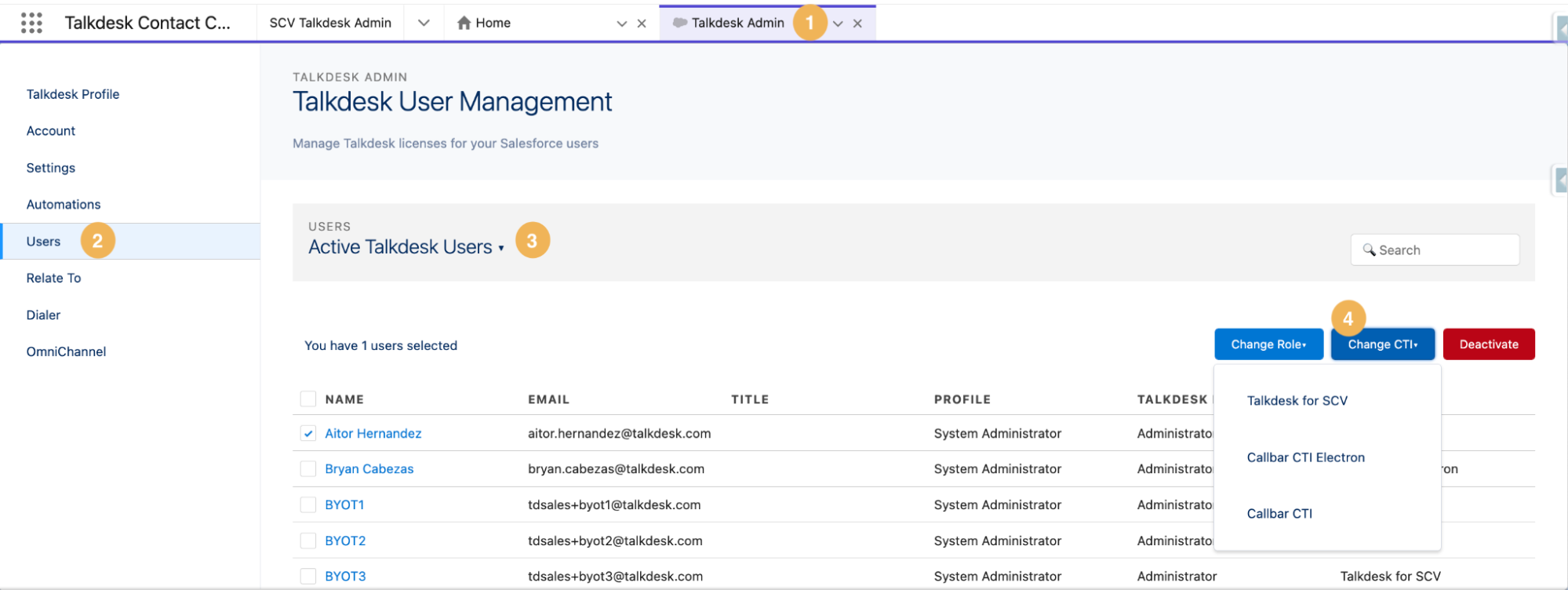Click the red Deactivate button
The width and height of the screenshot is (1568, 590).
(x=1489, y=344)
